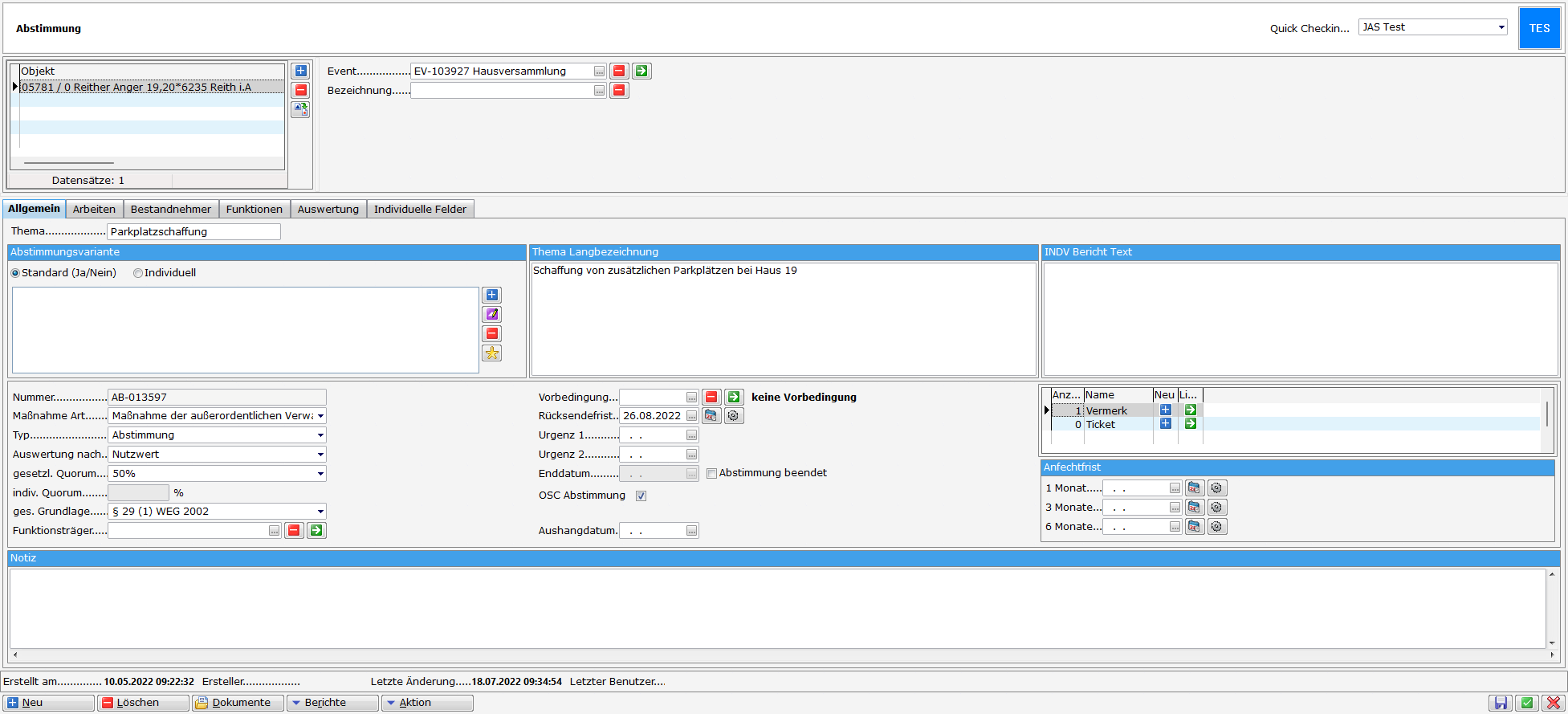The image size is (1568, 714).
Task: Open the Dokumente button
Action: click(238, 703)
